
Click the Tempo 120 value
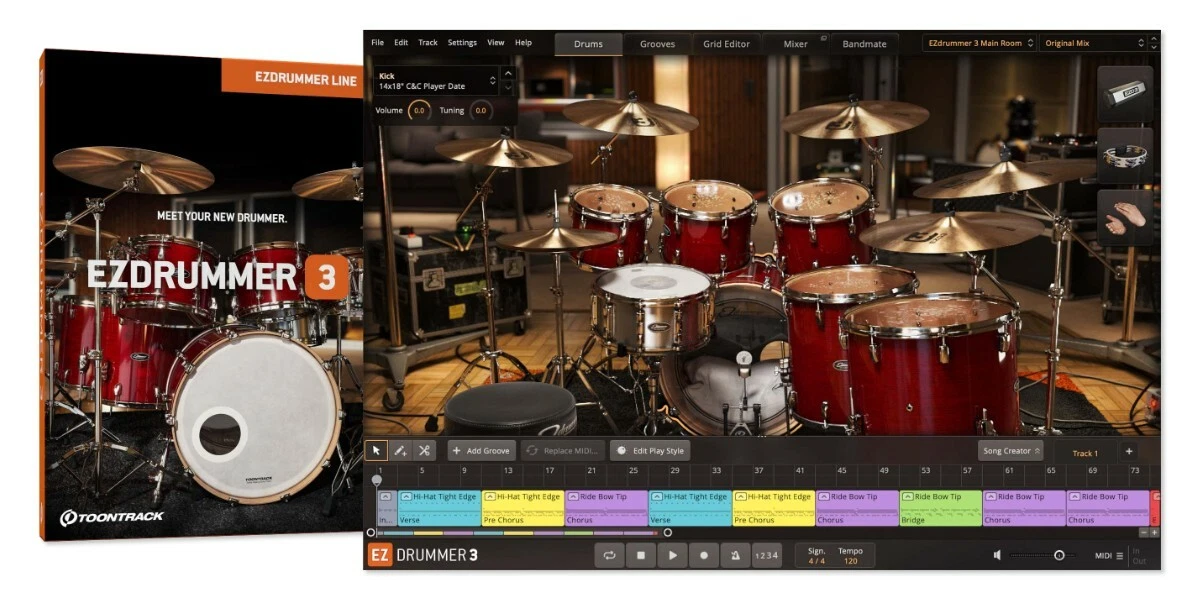pyautogui.click(x=851, y=561)
